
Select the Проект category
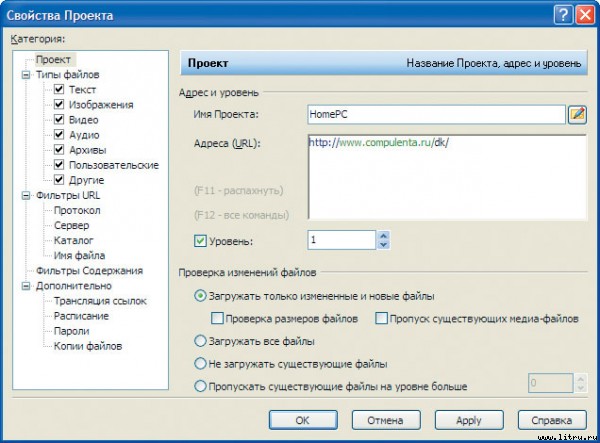pyautogui.click(x=54, y=60)
